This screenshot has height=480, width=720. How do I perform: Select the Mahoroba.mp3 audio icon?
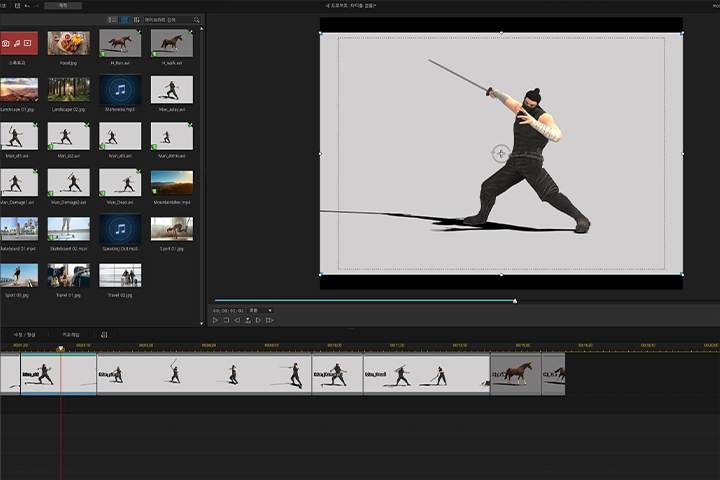pos(120,90)
